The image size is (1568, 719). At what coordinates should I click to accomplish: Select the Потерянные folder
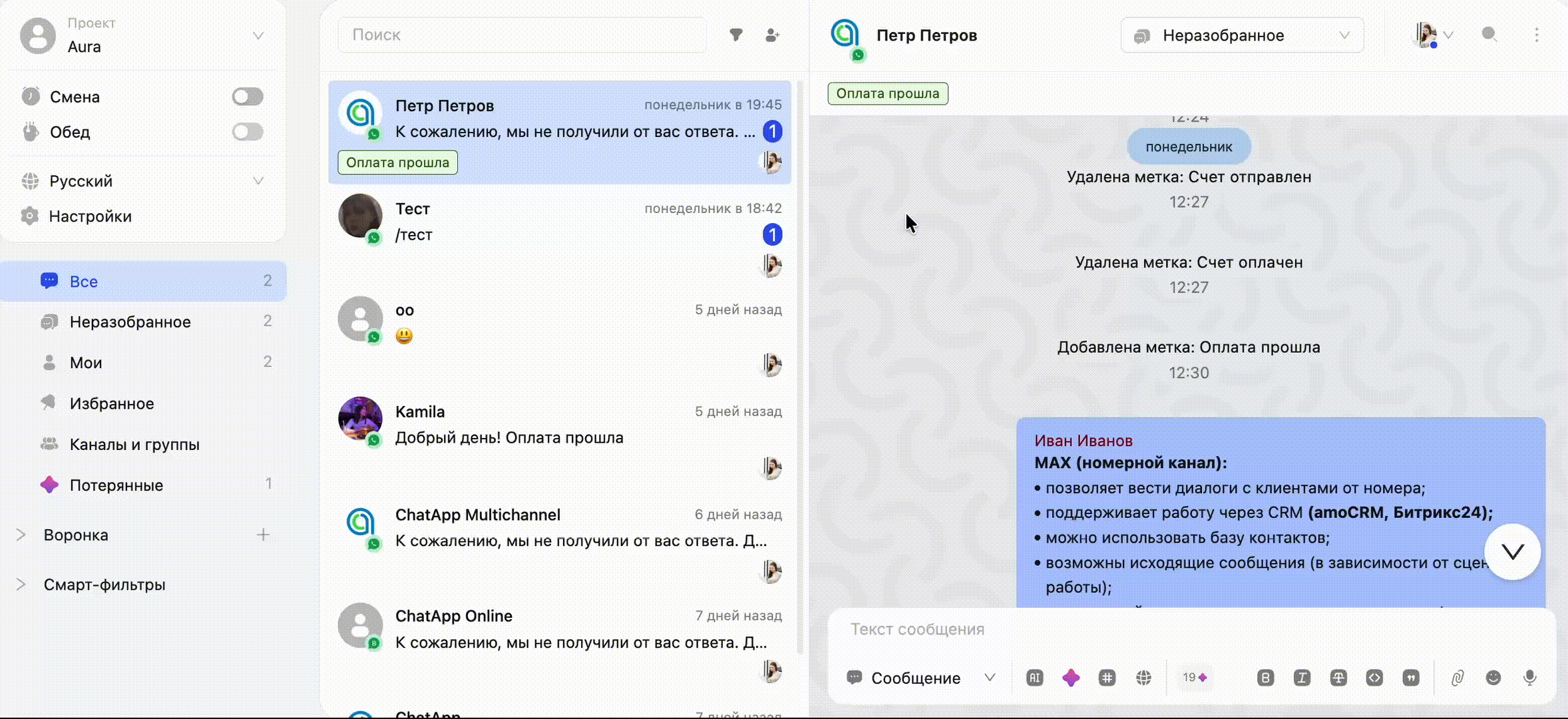116,485
